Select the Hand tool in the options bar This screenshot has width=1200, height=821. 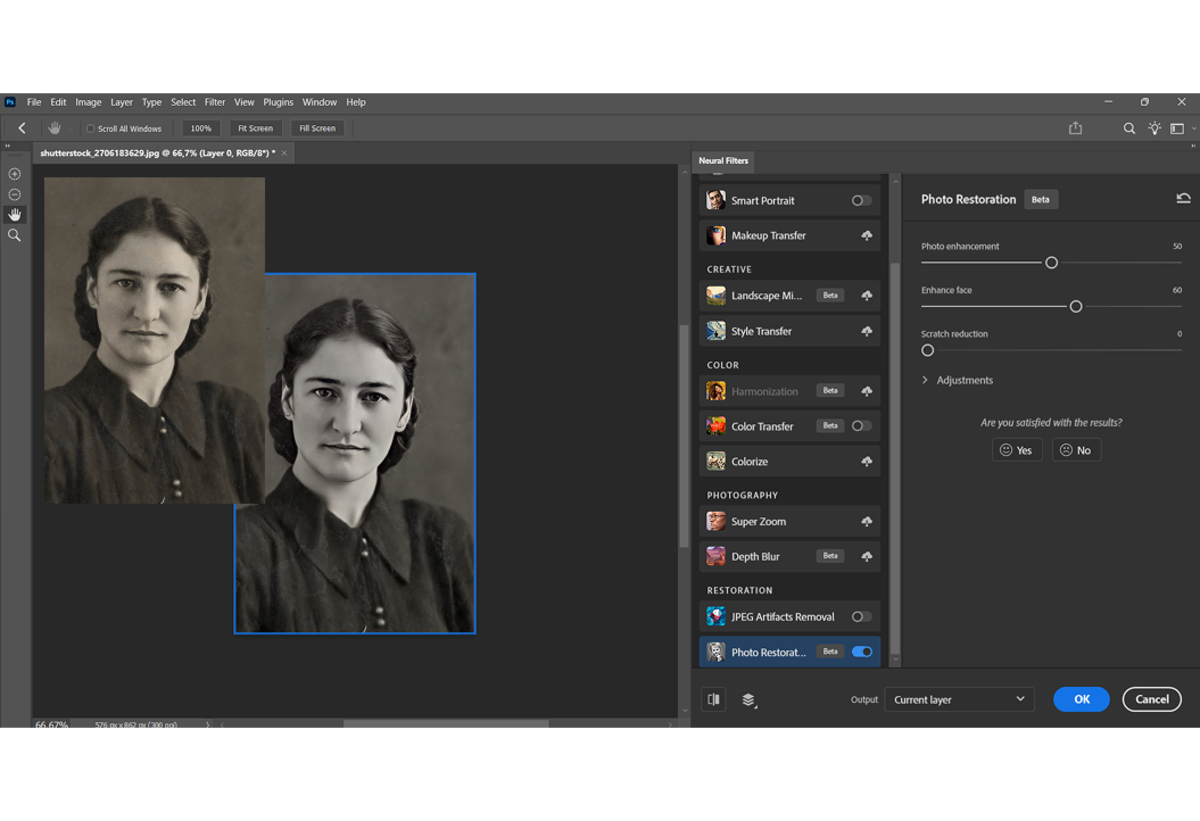tap(55, 128)
